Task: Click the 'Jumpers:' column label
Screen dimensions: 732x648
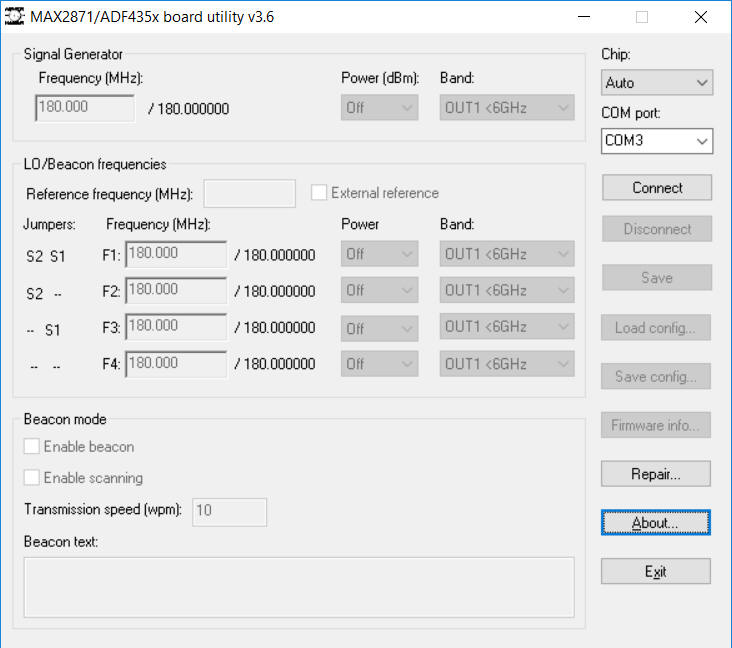Action: [49, 225]
